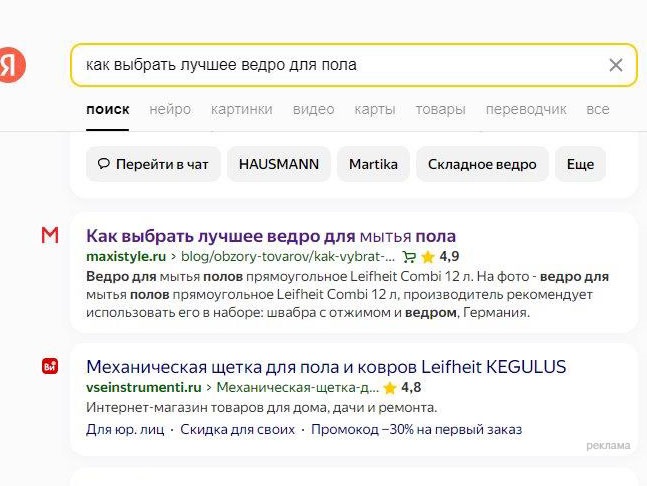
Task: Open the blog/obzory-tovarov breadcrumb link
Action: tap(288, 257)
